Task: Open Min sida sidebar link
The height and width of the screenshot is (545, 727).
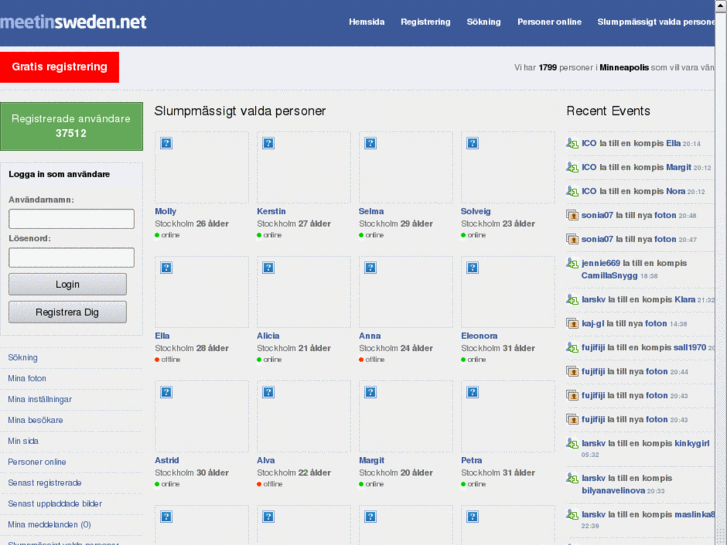Action: (23, 441)
